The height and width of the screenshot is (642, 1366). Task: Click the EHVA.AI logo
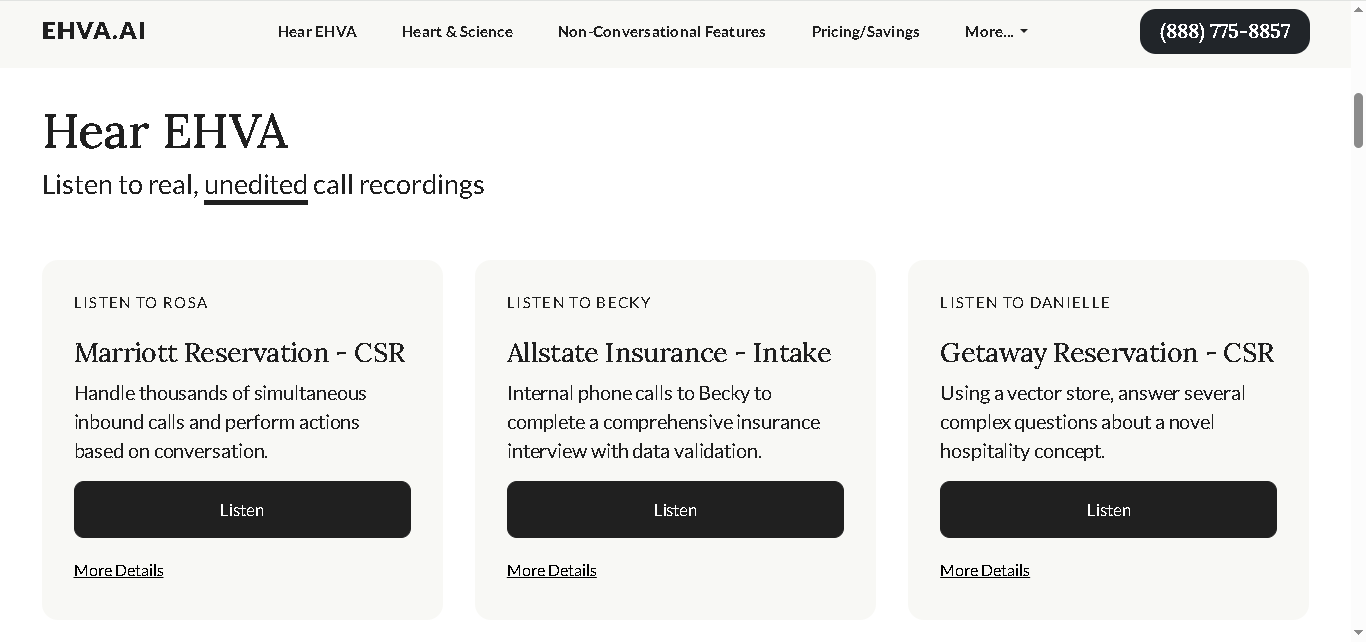[94, 31]
